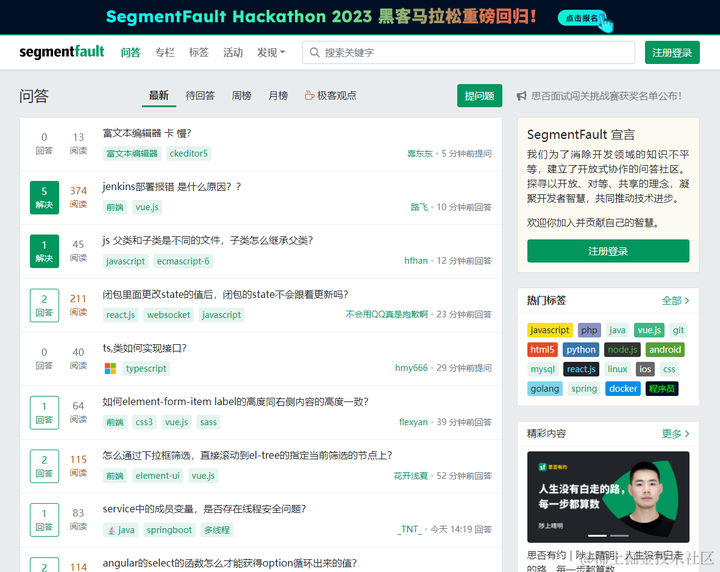Image resolution: width=720 pixels, height=572 pixels.
Task: Click purple php hot tag
Action: 589,330
